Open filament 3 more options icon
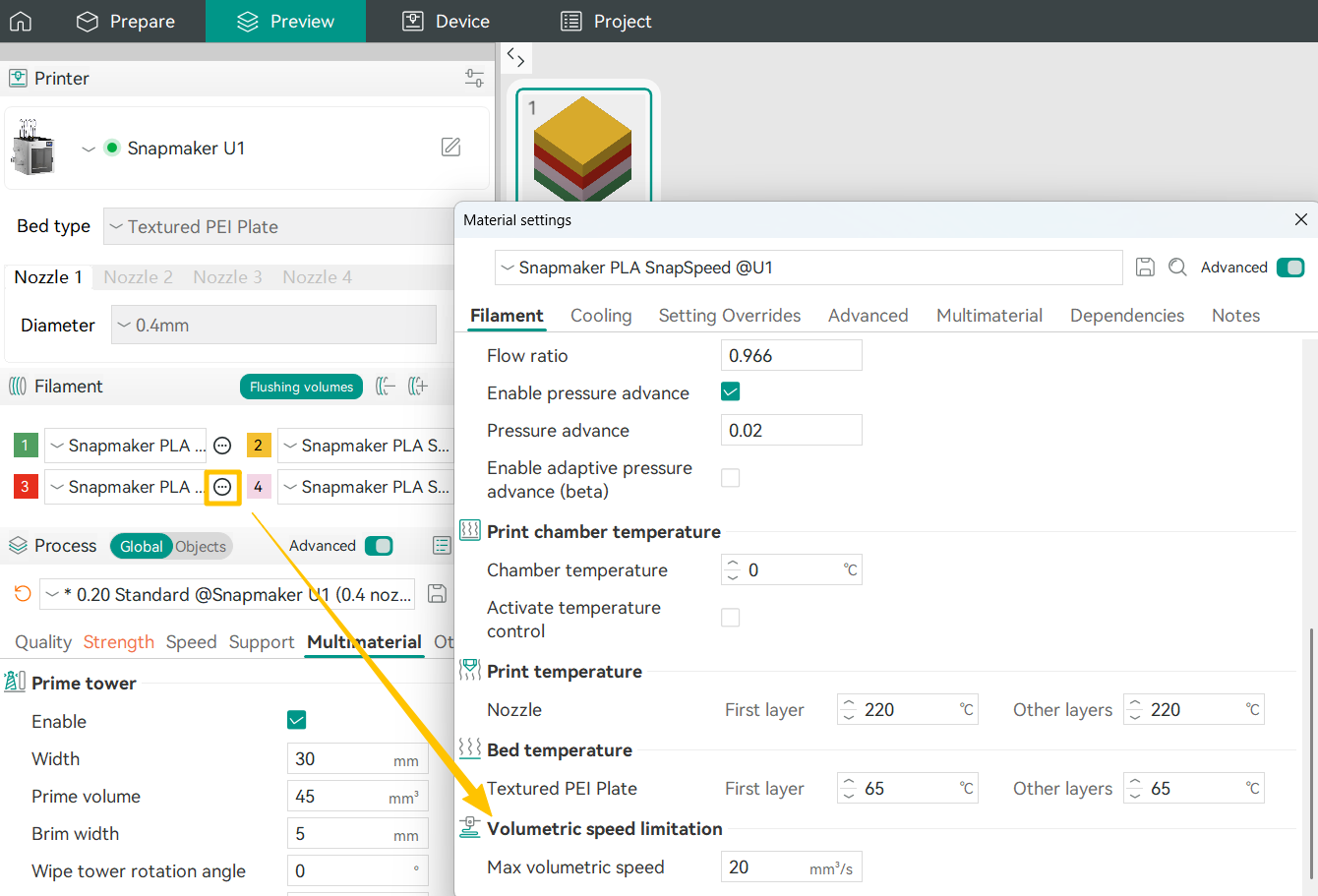1318x896 pixels. [x=223, y=487]
